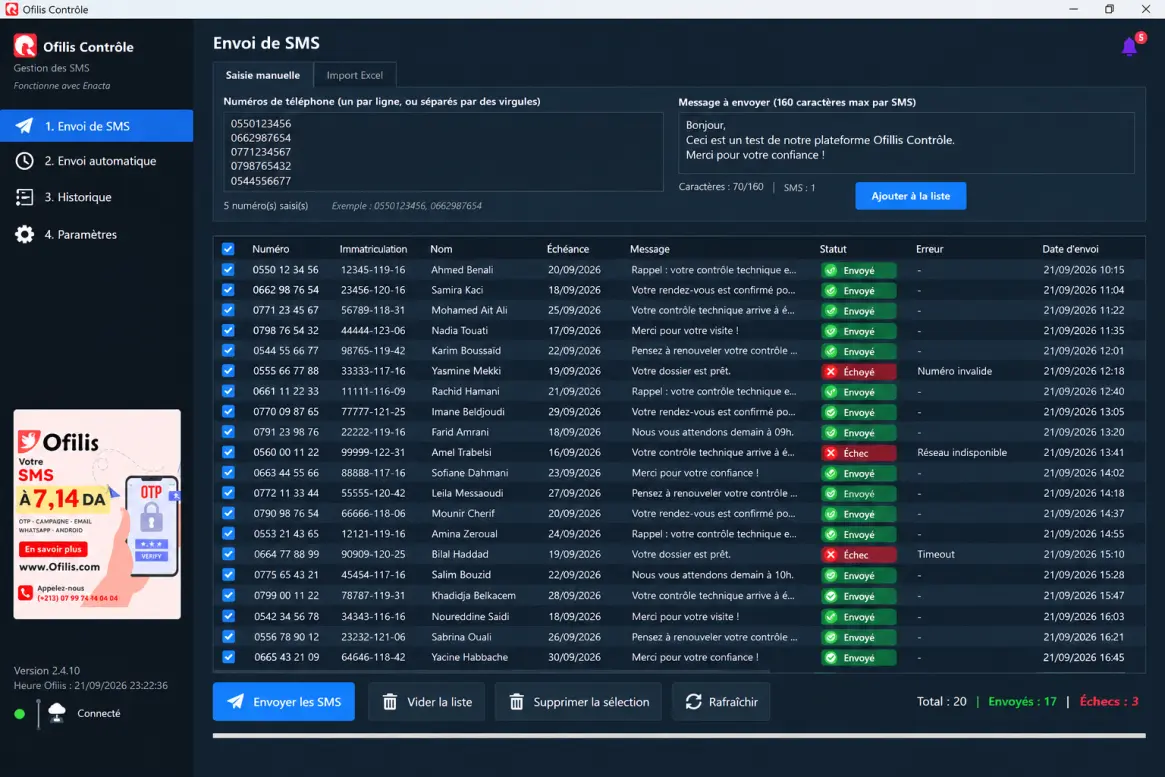1165x777 pixels.
Task: Uncheck the row for Ahmed Benali
Action: (228, 270)
